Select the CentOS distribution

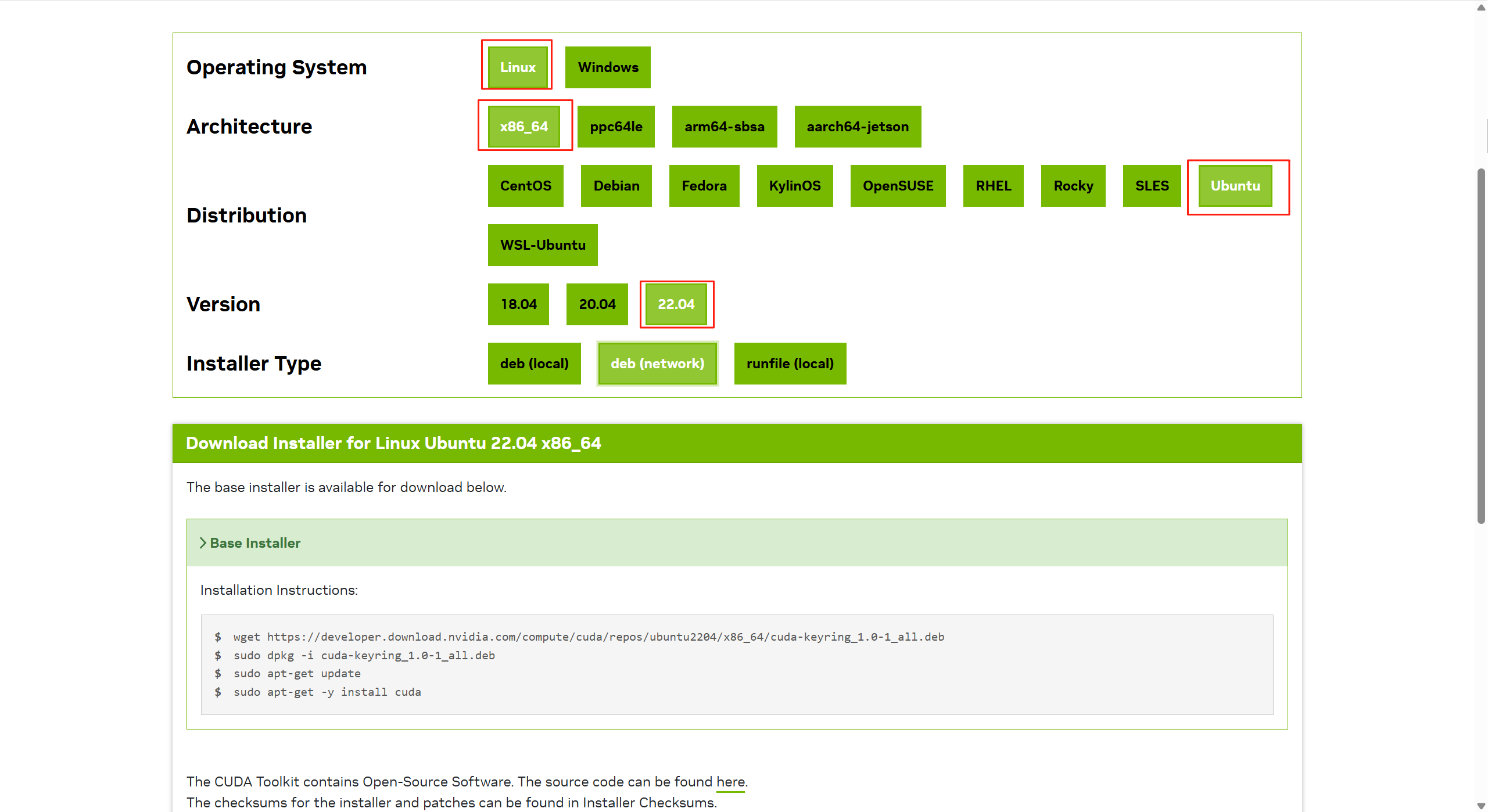point(525,186)
